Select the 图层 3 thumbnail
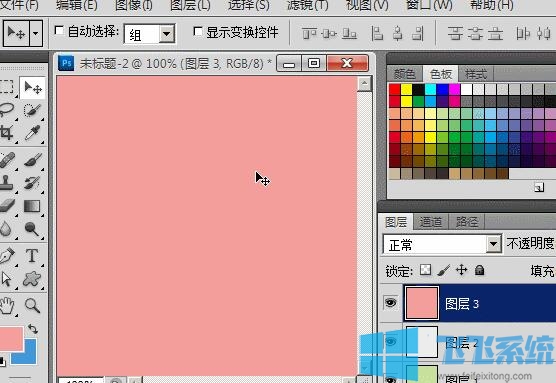The image size is (556, 383). 422,303
